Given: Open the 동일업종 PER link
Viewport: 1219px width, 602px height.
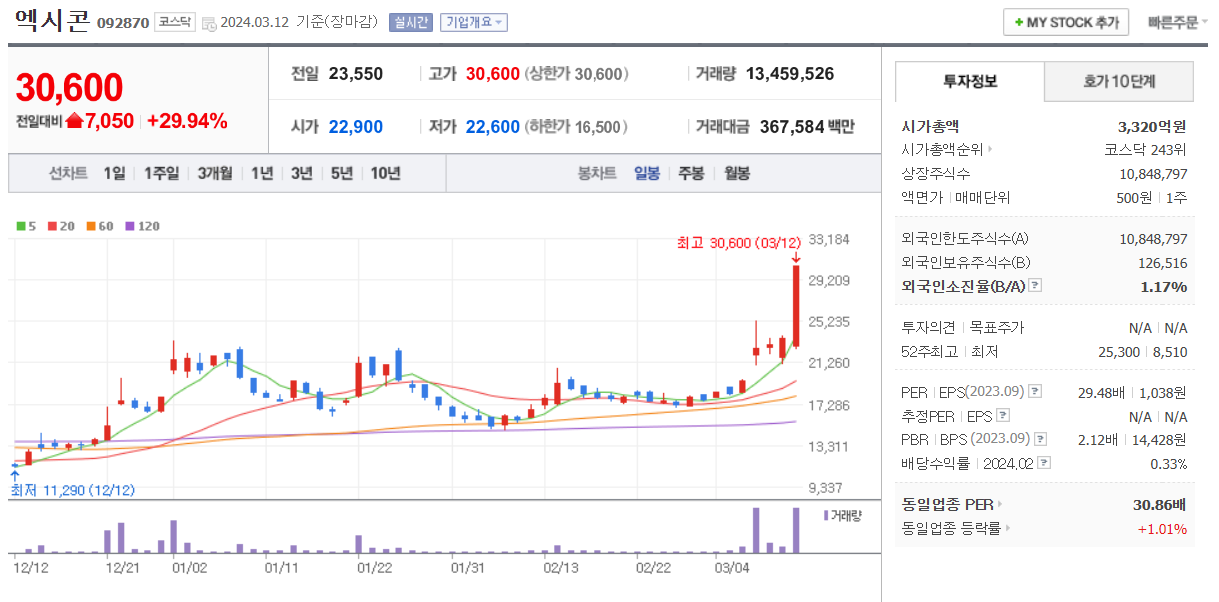Looking at the screenshot, I should click(947, 504).
